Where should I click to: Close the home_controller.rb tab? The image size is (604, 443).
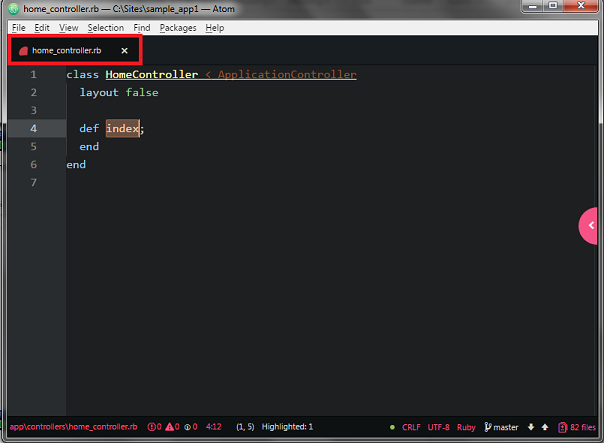coord(124,50)
